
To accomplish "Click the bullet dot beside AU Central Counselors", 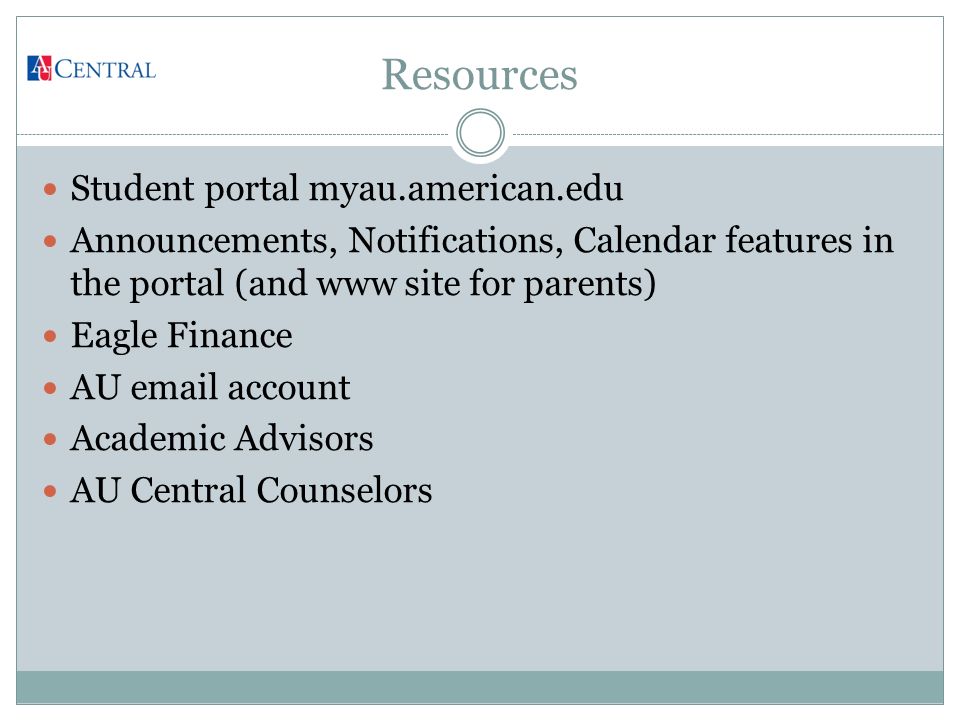I will [x=50, y=491].
